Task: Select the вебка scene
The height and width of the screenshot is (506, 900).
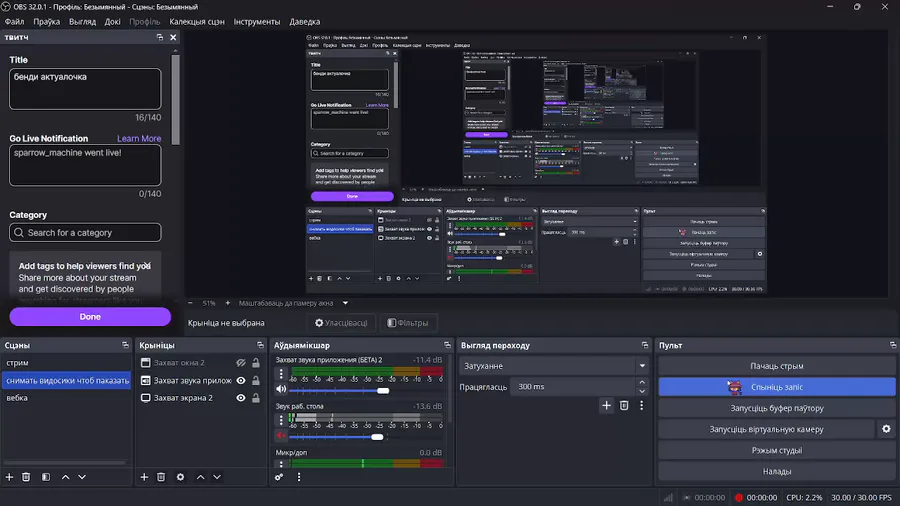Action: coord(67,398)
